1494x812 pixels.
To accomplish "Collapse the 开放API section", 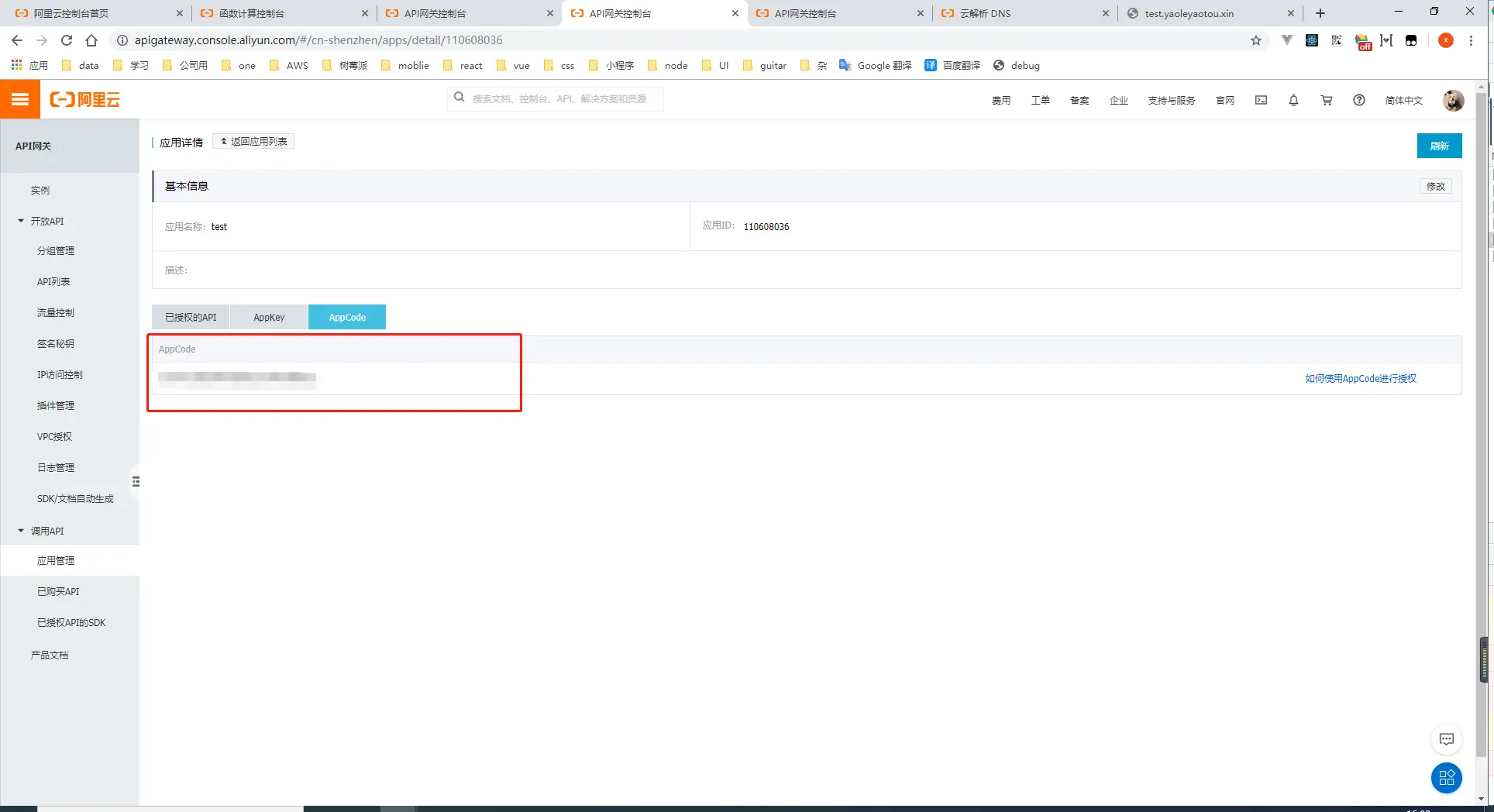I will 21,221.
